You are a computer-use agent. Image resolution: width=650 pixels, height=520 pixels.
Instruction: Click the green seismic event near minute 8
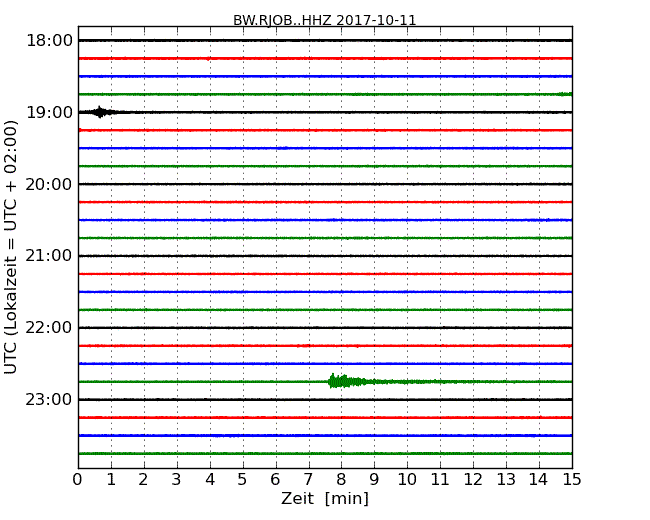(x=348, y=381)
